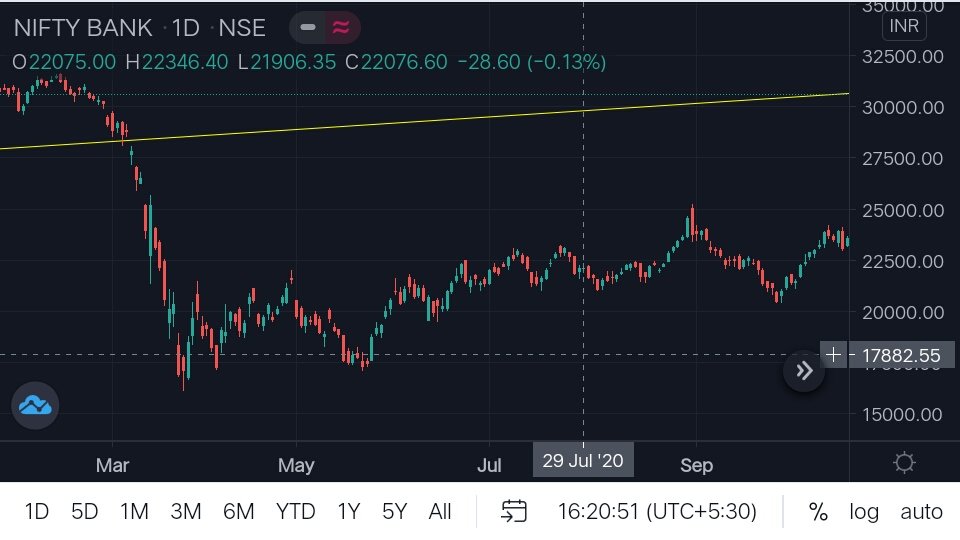This screenshot has height=540, width=960.
Task: Click the plus icon beside 17882.55
Action: 833,354
